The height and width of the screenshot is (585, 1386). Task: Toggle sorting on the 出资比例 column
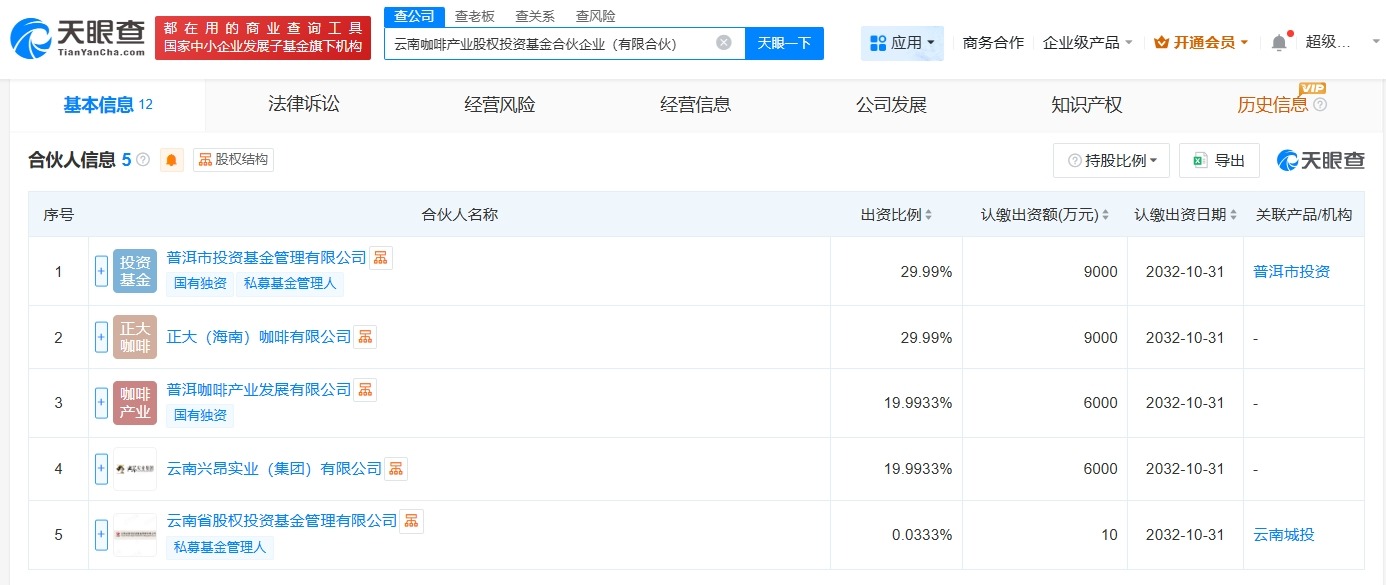[x=928, y=214]
